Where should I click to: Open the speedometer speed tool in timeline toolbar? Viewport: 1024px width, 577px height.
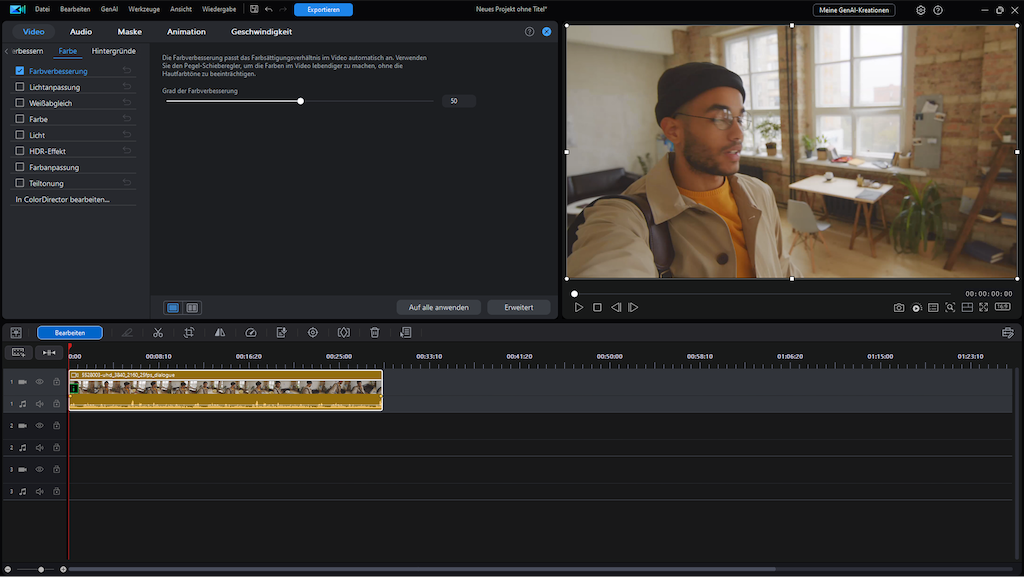pos(251,333)
